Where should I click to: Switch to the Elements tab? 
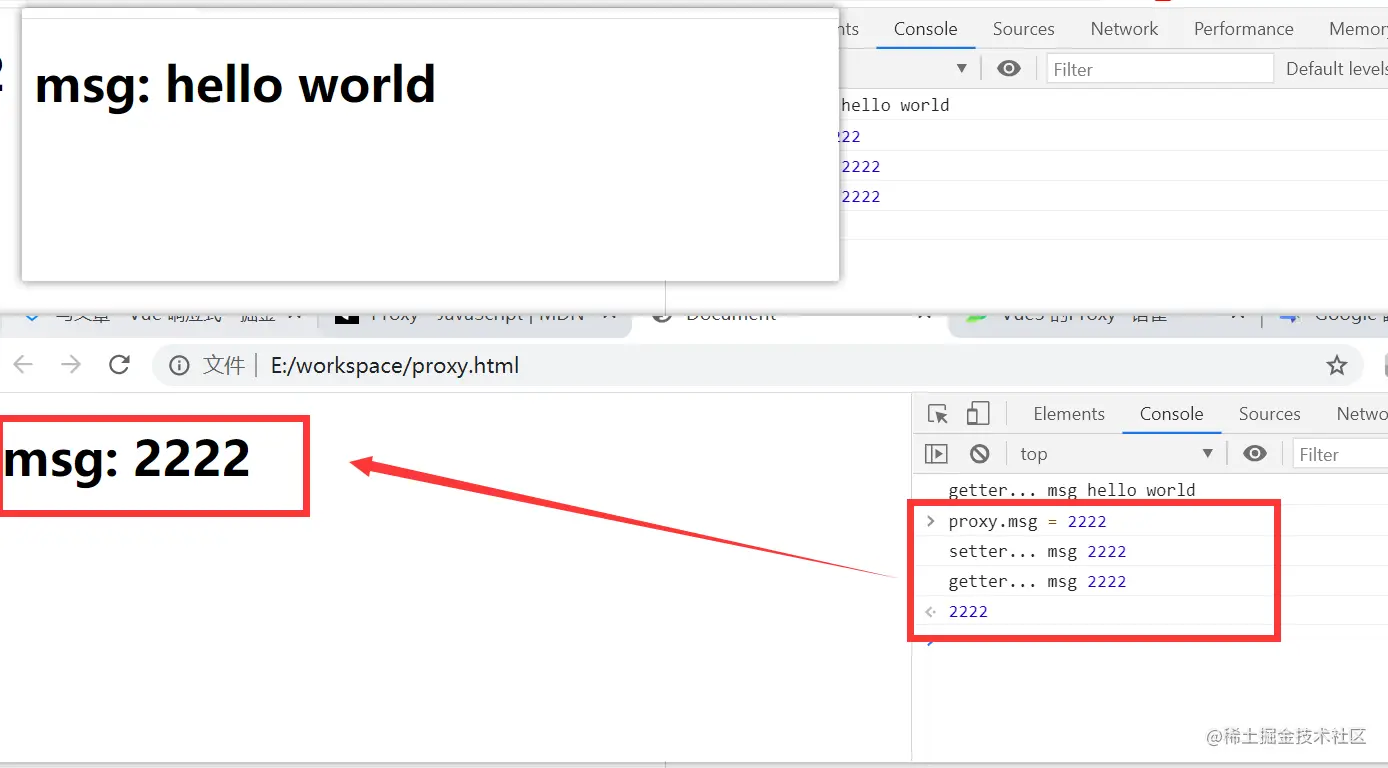pos(1069,414)
